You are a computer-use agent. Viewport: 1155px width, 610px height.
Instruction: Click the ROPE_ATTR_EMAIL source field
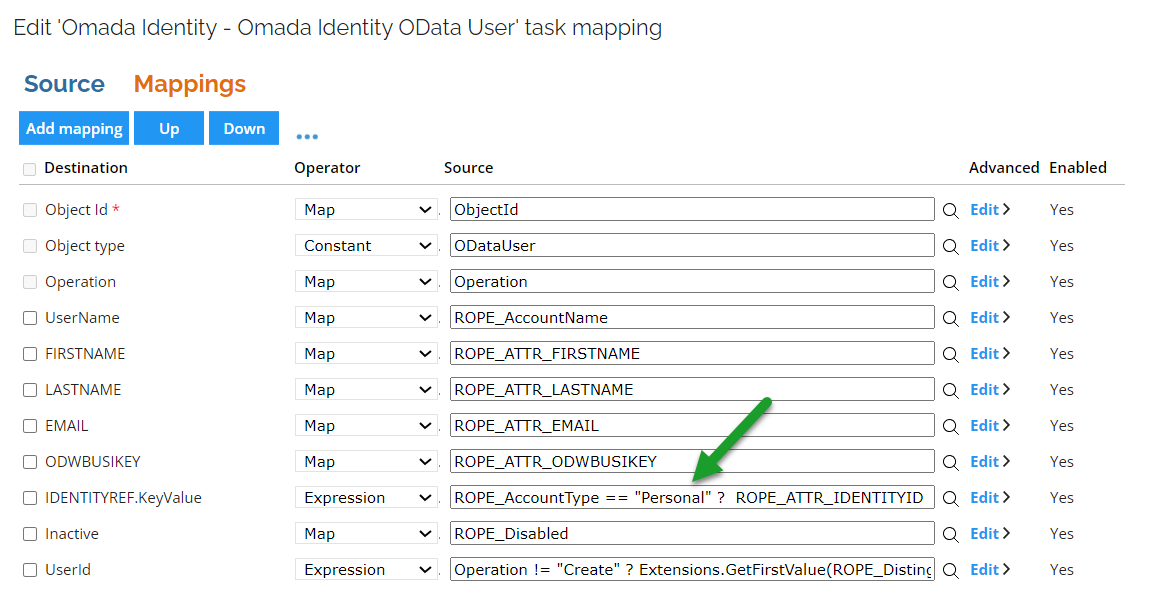(x=692, y=426)
